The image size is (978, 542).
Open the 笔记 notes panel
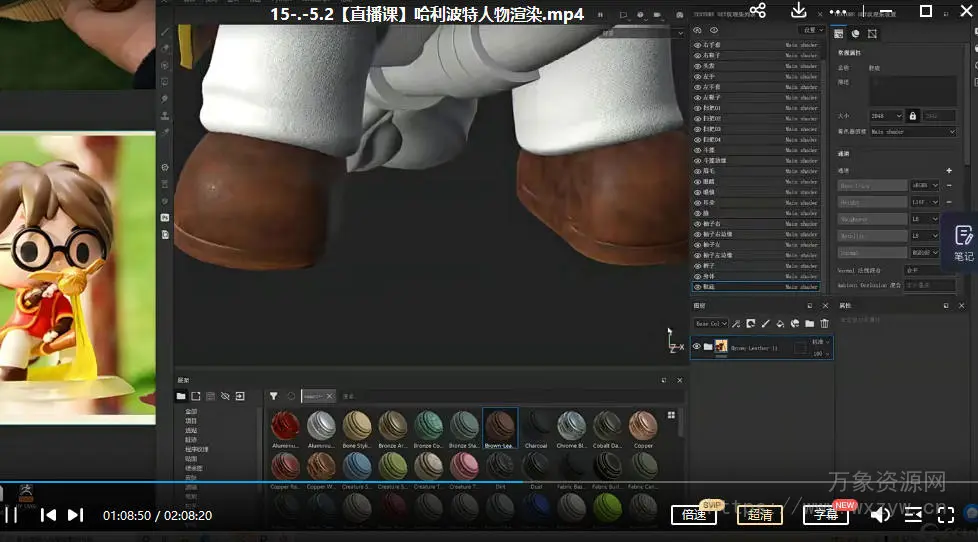tap(963, 242)
